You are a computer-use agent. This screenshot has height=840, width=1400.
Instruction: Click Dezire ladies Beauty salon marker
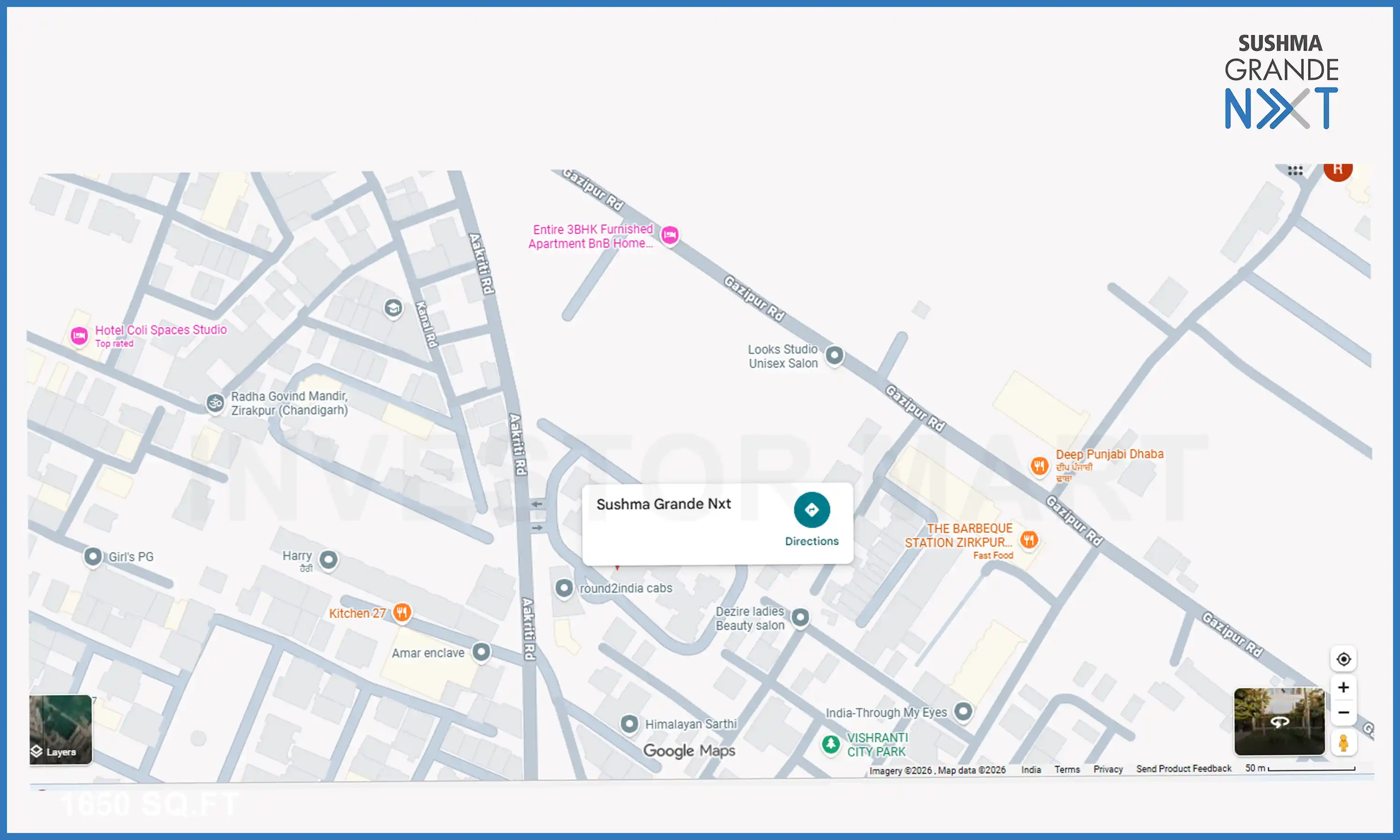(x=800, y=617)
